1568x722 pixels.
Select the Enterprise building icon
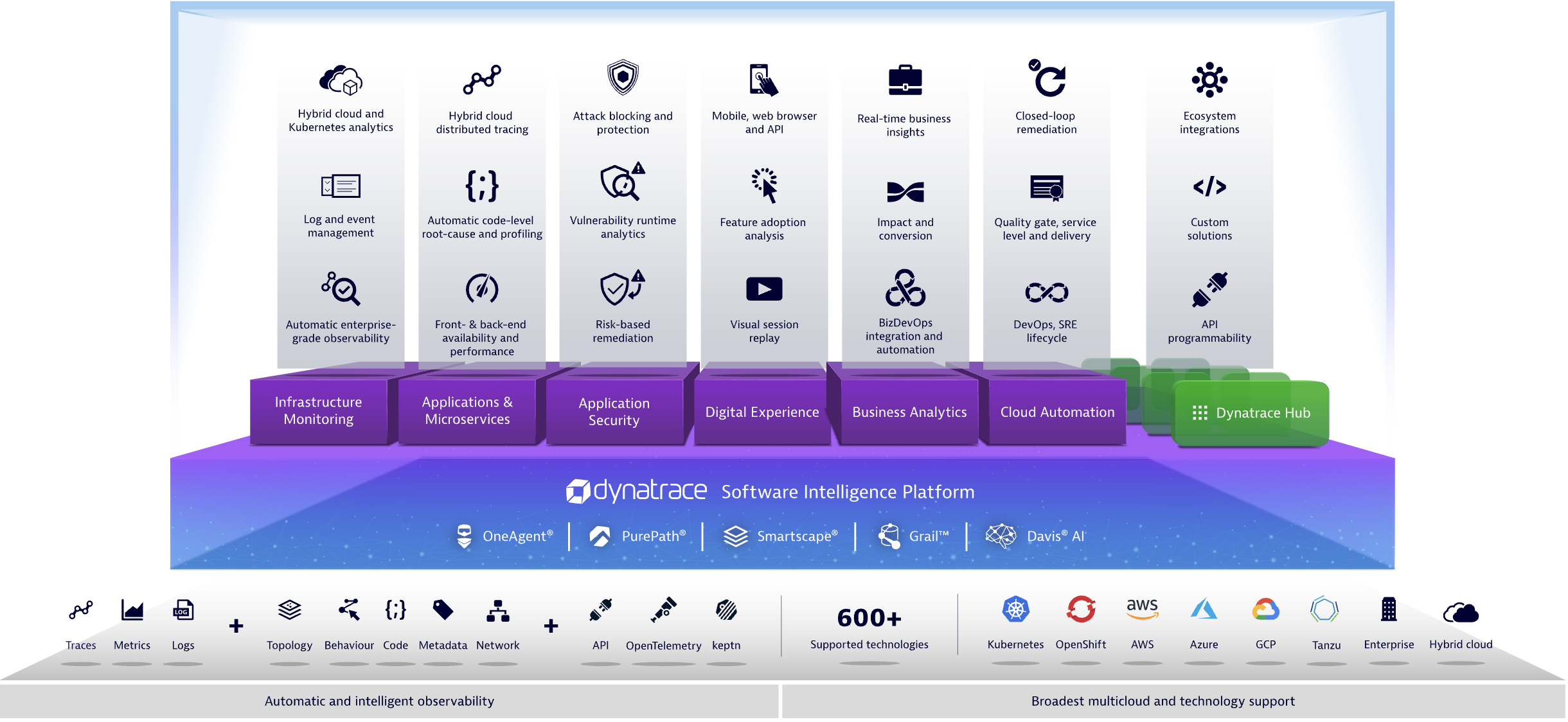pyautogui.click(x=1389, y=609)
